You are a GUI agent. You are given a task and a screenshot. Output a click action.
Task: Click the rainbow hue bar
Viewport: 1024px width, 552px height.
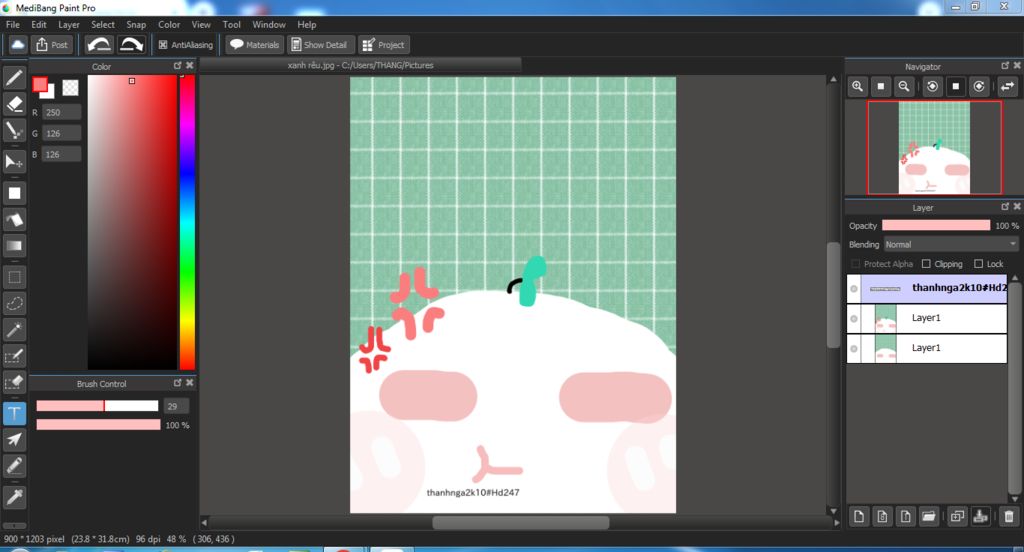tap(187, 222)
